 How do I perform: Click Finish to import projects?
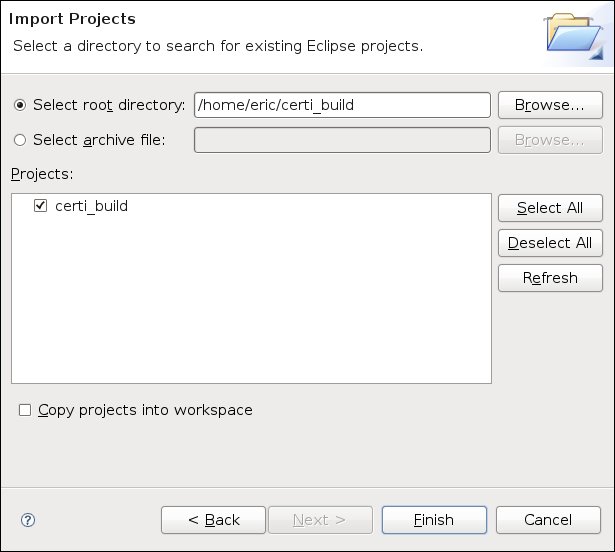(434, 520)
